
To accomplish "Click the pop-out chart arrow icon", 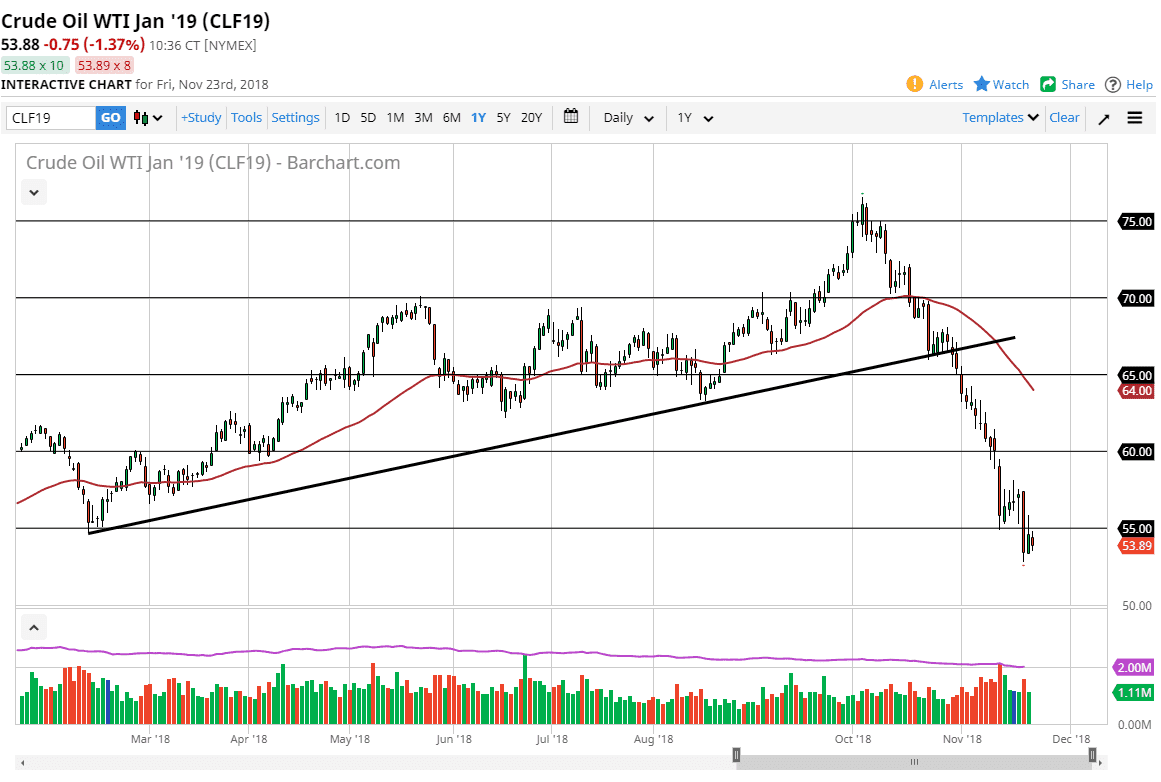I will [1103, 117].
